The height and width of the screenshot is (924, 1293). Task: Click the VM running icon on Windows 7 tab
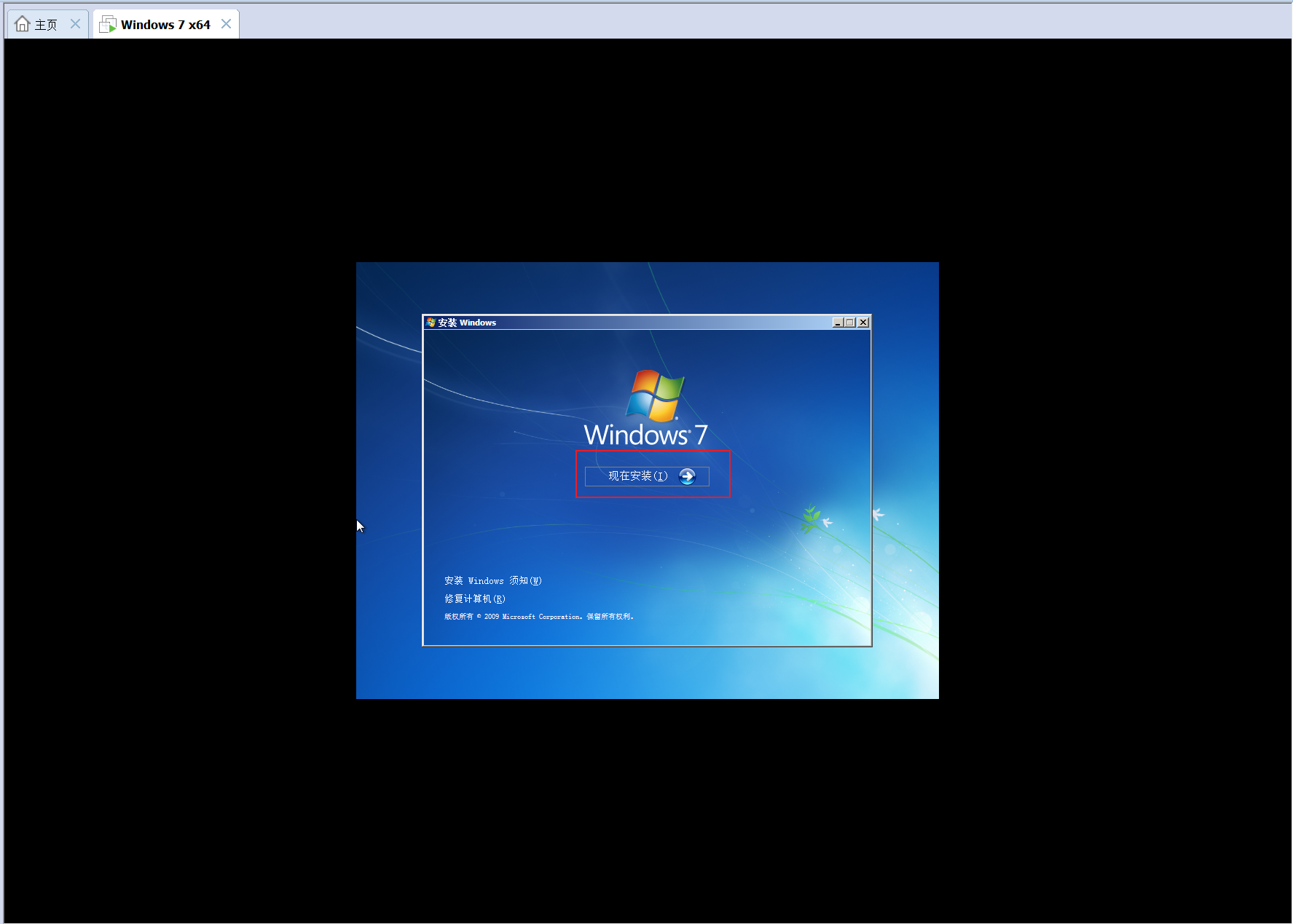[108, 25]
